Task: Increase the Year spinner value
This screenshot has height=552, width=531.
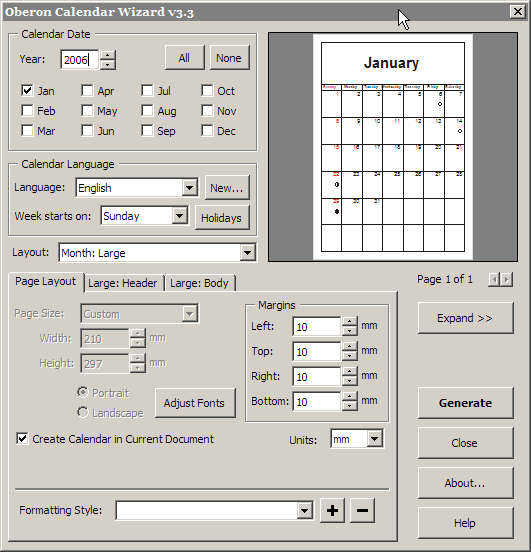Action: point(108,55)
